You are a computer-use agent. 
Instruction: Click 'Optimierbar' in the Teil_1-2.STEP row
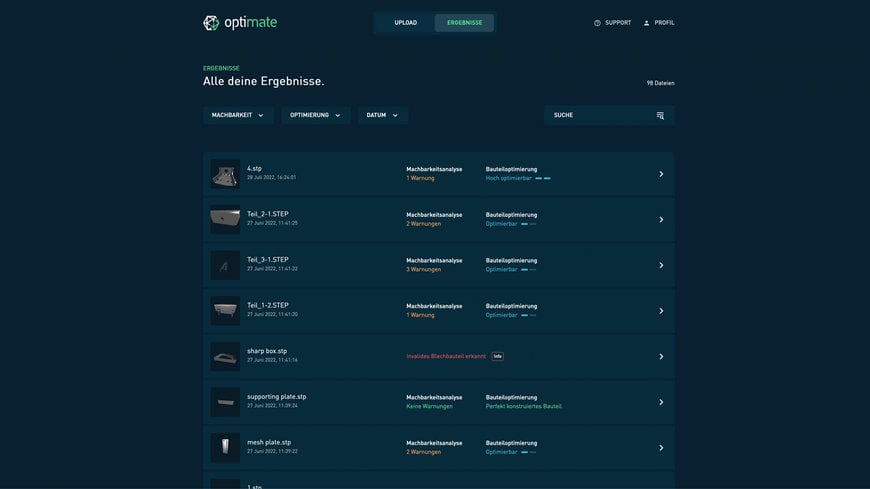501,315
